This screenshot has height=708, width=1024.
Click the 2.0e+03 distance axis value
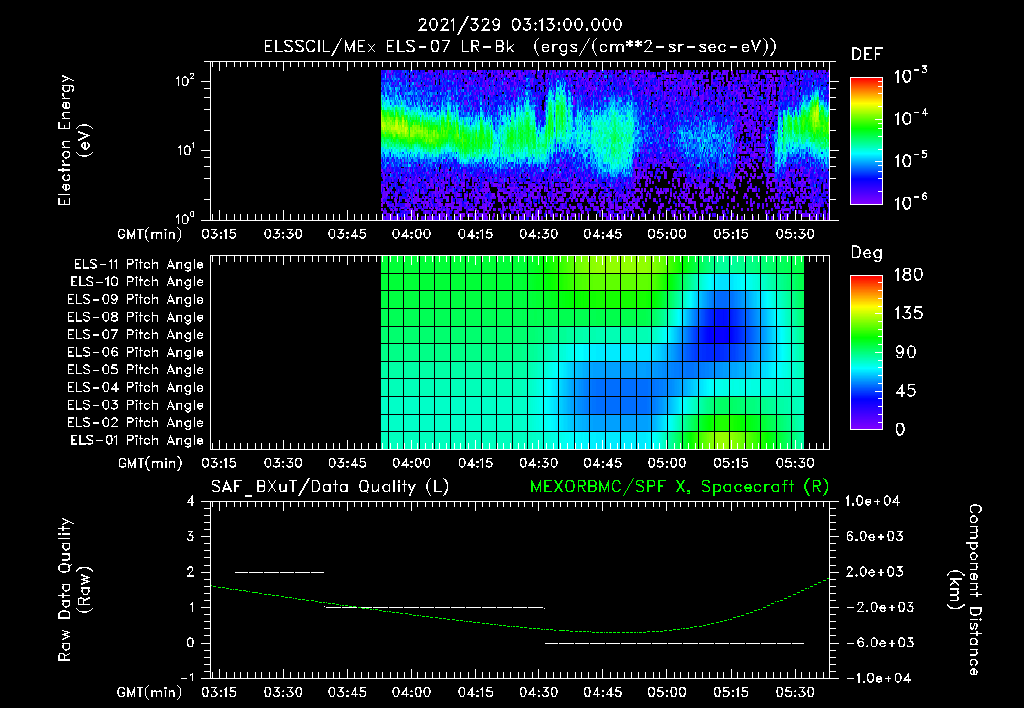(x=874, y=571)
